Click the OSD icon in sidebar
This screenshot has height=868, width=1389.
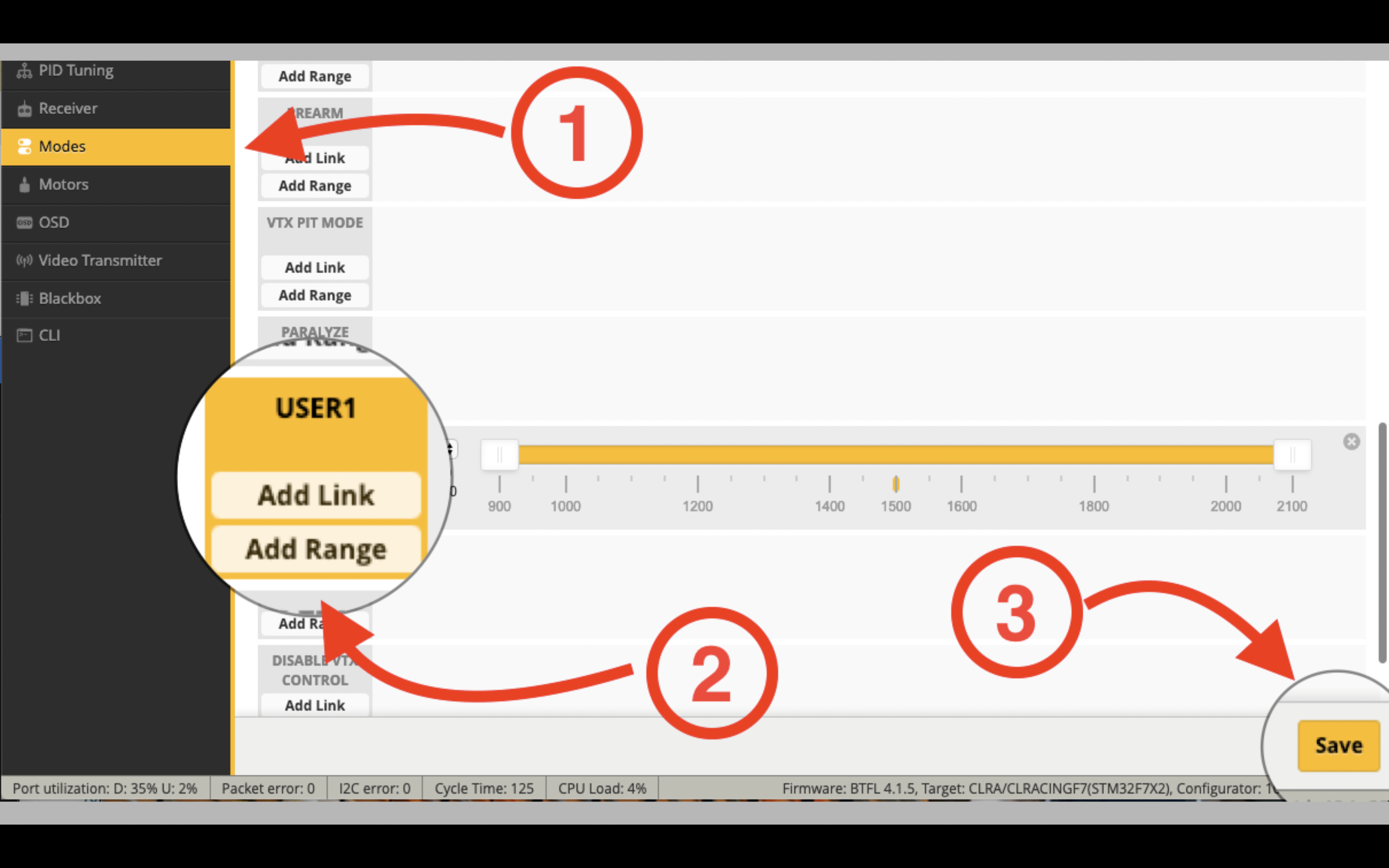point(24,223)
